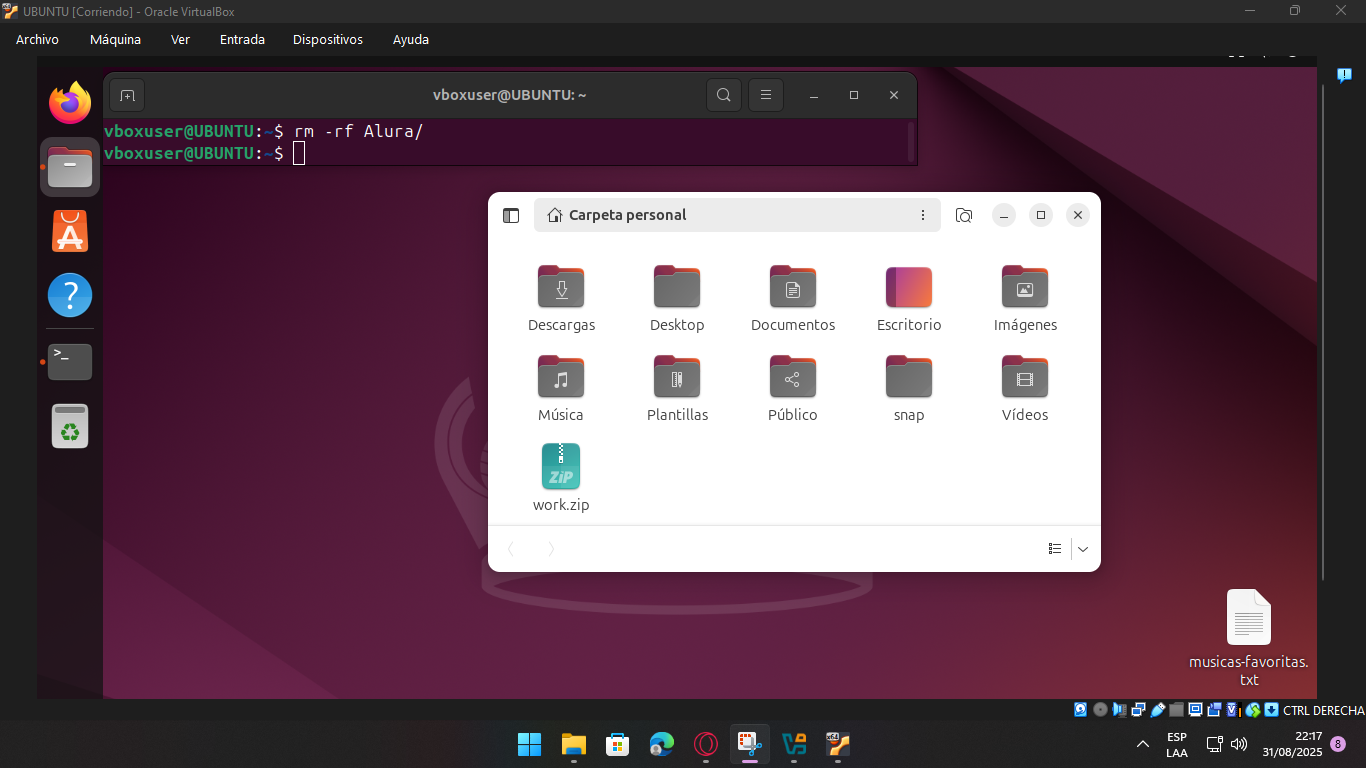The height and width of the screenshot is (768, 1366).
Task: Open the Desktop folder
Action: (x=677, y=299)
